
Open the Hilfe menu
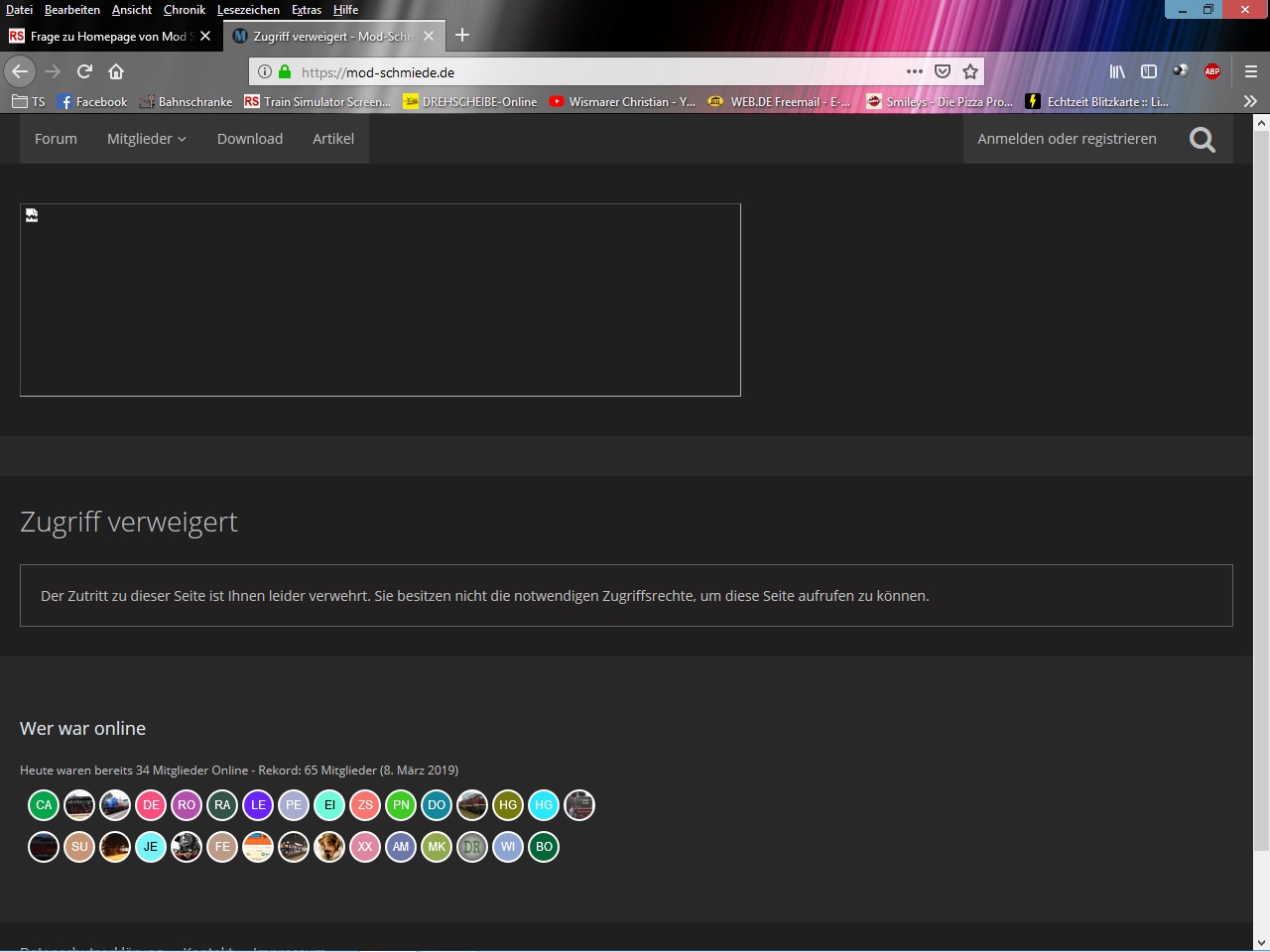point(346,9)
